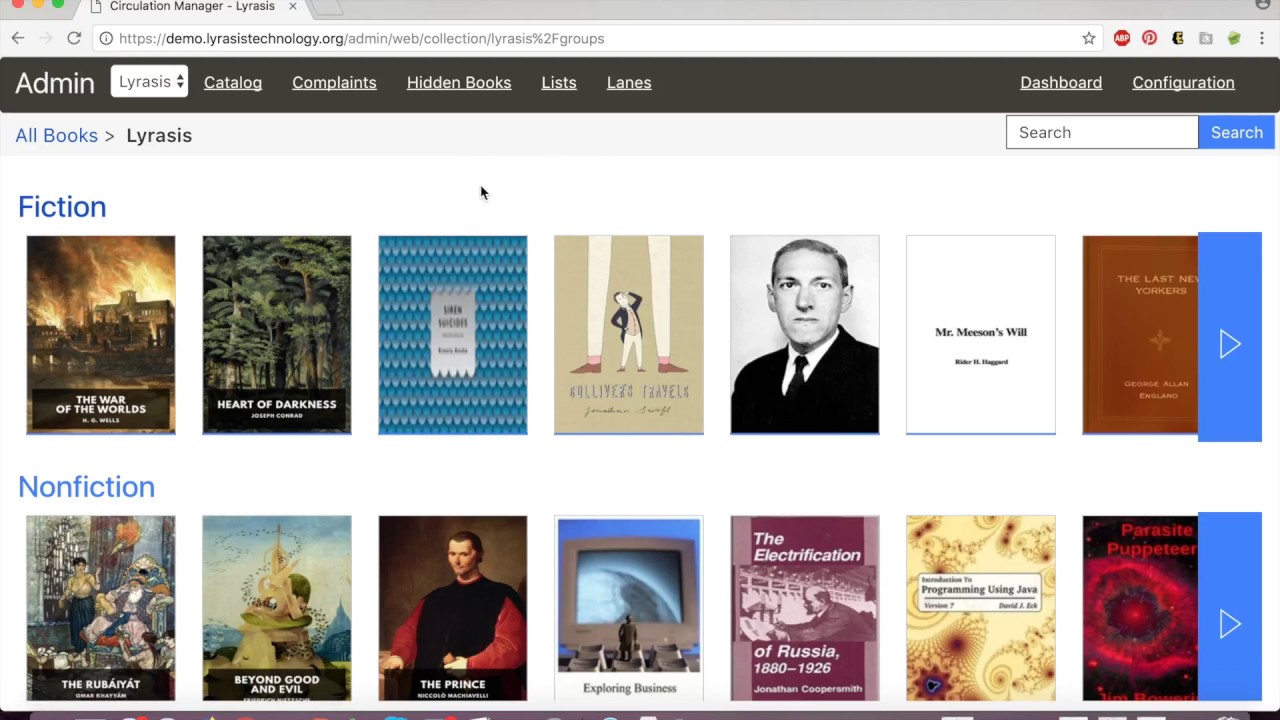Image resolution: width=1280 pixels, height=720 pixels.
Task: Open the Pinterest extension icon
Action: tap(1150, 38)
